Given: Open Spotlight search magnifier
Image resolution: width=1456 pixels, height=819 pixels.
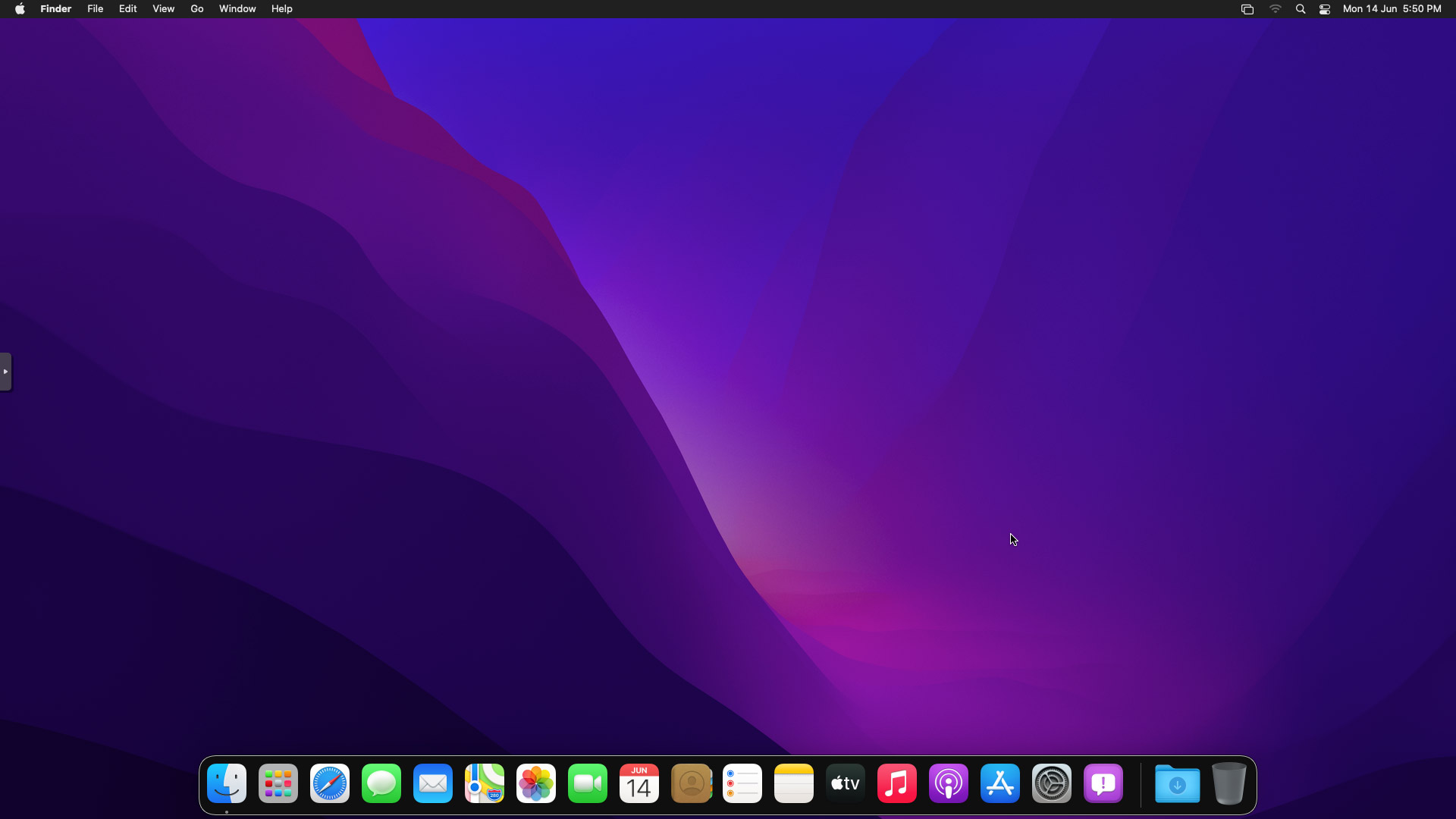Looking at the screenshot, I should pyautogui.click(x=1301, y=9).
